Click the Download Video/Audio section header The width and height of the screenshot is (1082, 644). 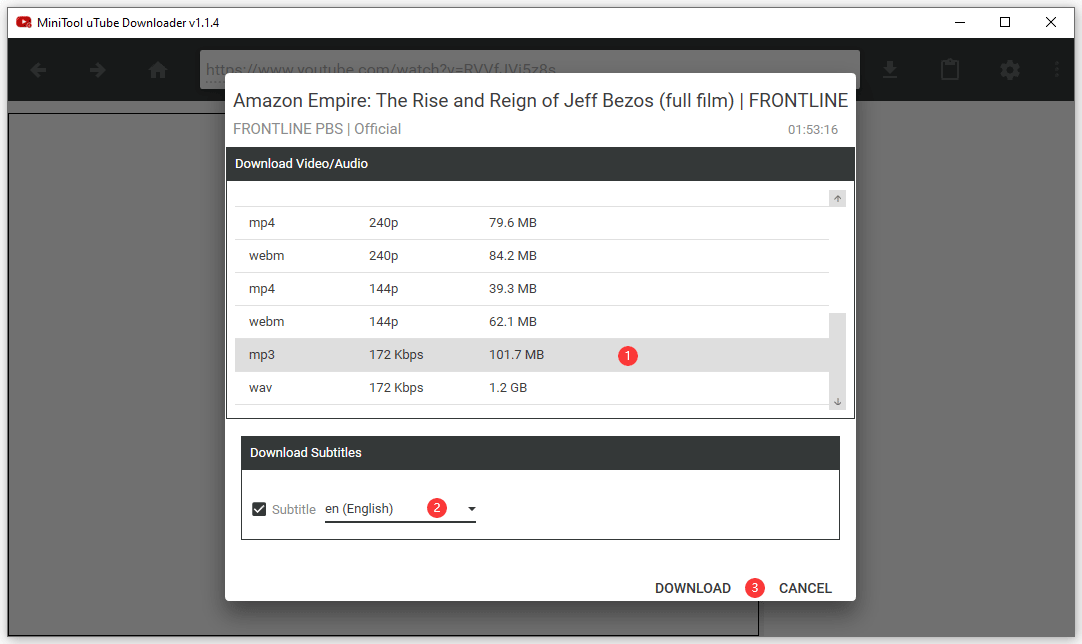(540, 164)
